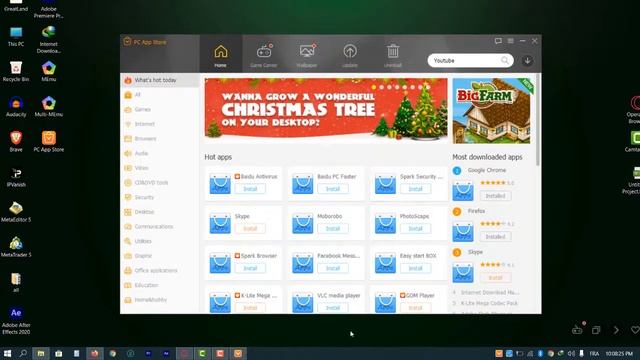The image size is (640, 360).
Task: Select the Internet category
Action: click(x=160, y=124)
